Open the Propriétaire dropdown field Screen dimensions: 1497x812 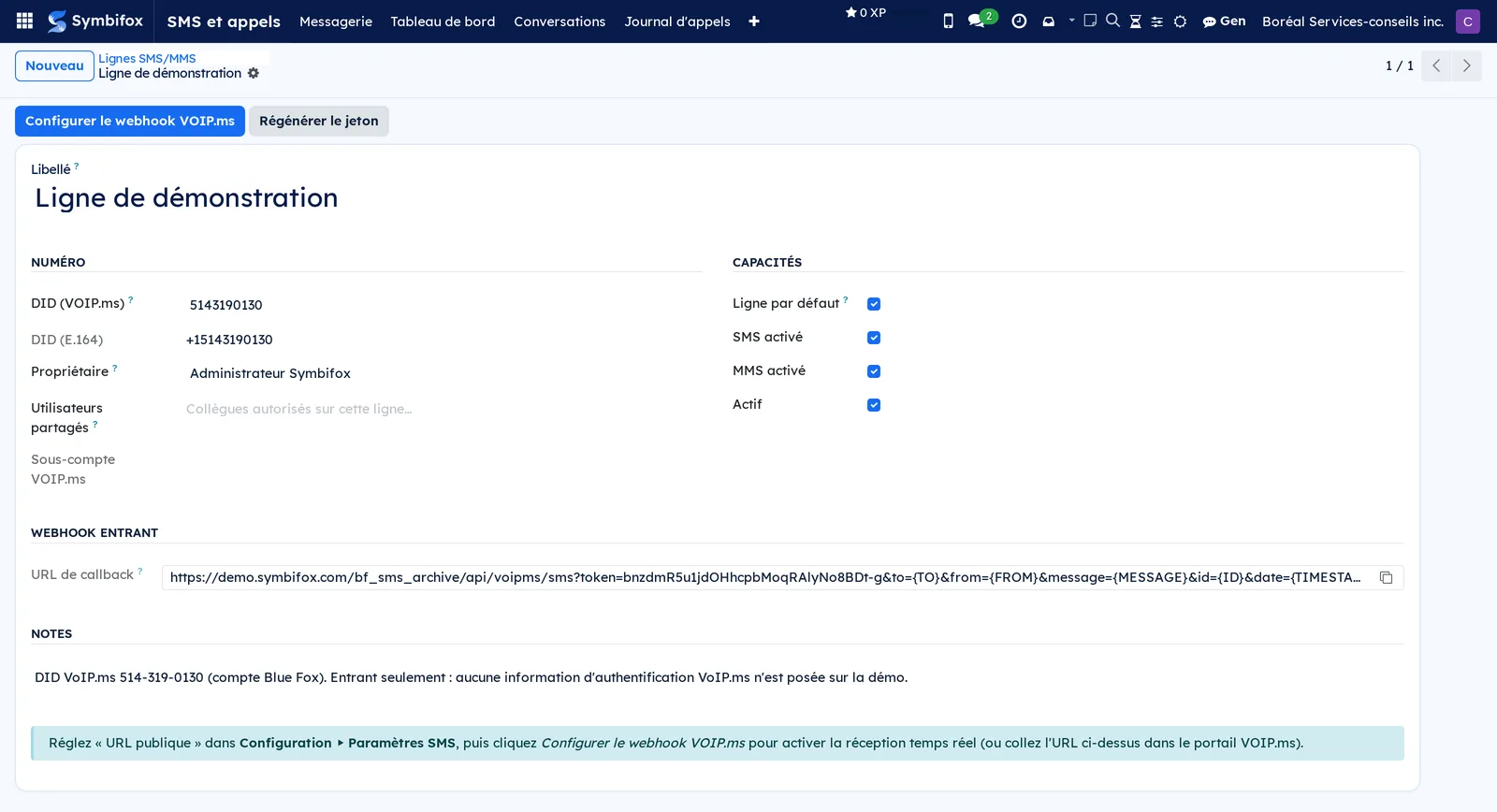click(x=443, y=373)
